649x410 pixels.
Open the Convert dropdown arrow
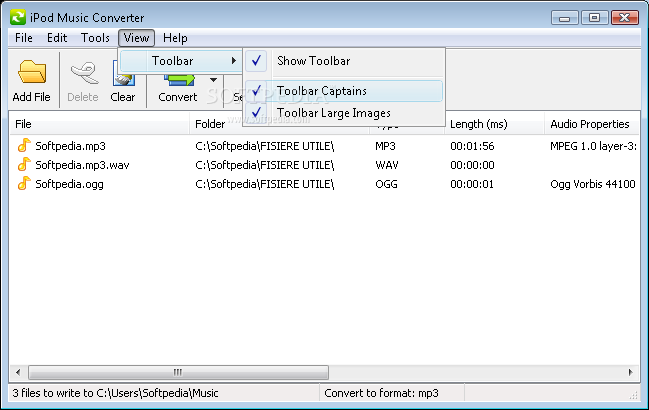(x=213, y=80)
